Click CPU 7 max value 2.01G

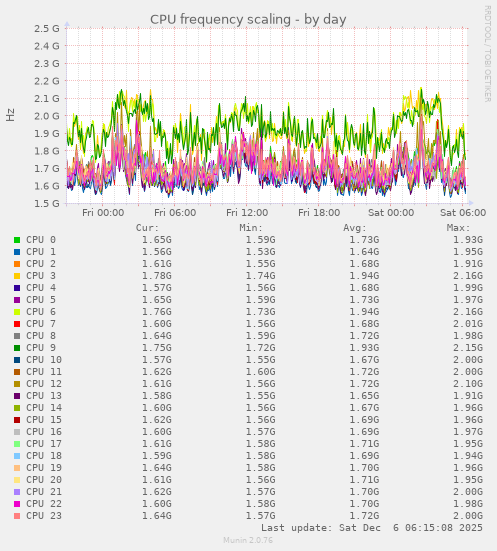tap(468, 324)
